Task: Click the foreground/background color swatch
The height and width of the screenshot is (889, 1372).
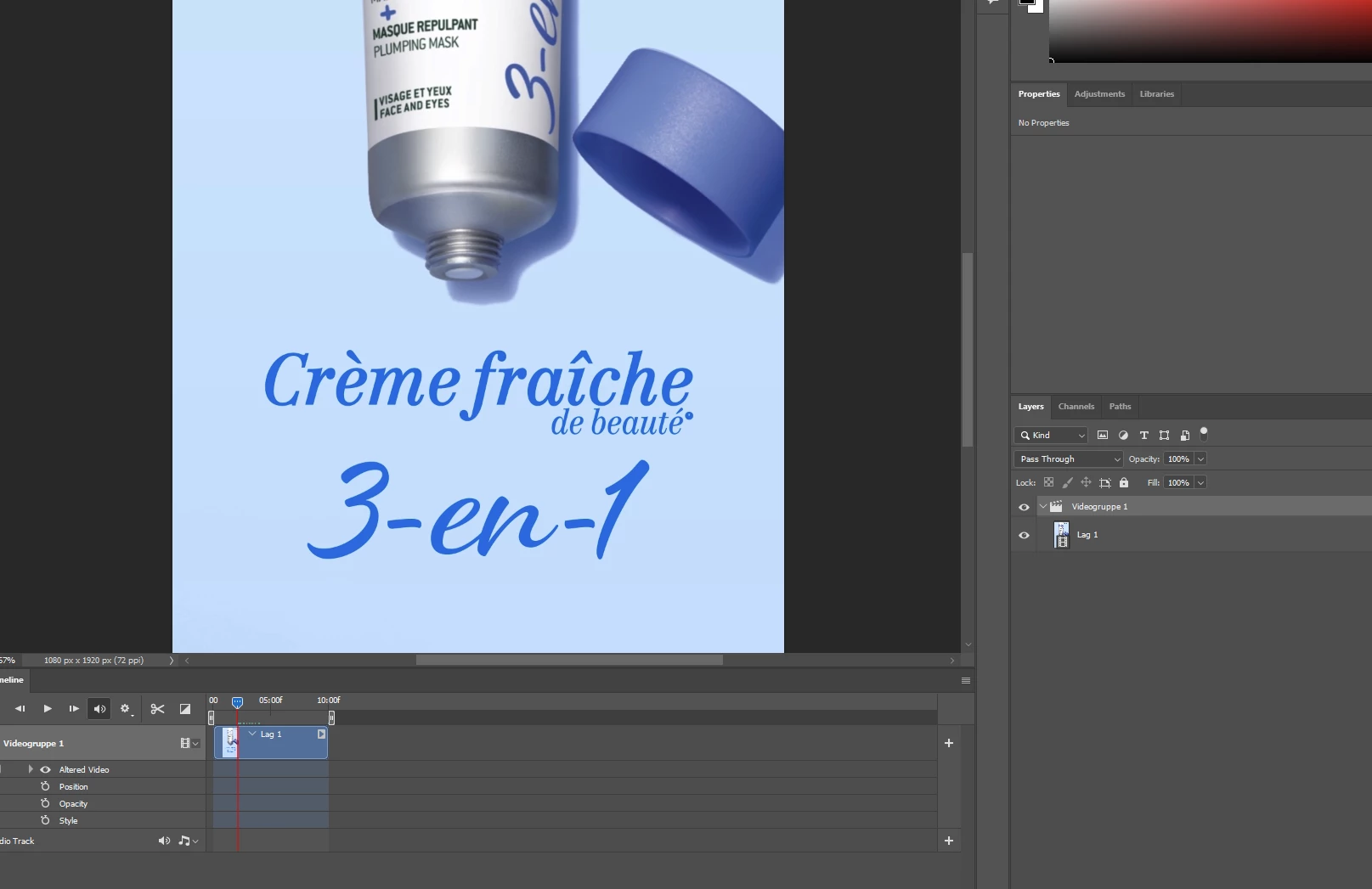Action: point(1030,5)
